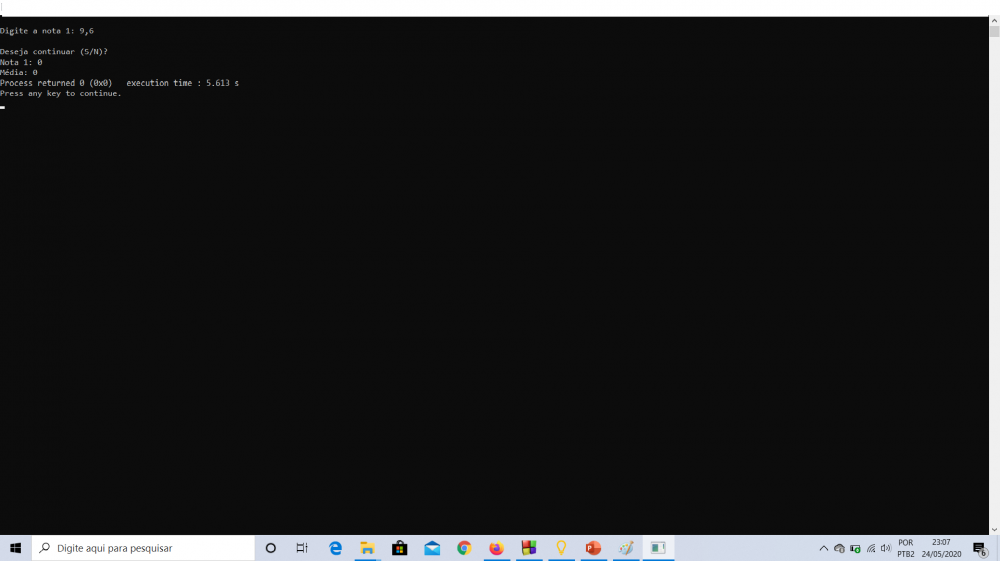1000x561 pixels.
Task: Click the 'Digite aqui para pesquisar' search box
Action: pyautogui.click(x=143, y=548)
